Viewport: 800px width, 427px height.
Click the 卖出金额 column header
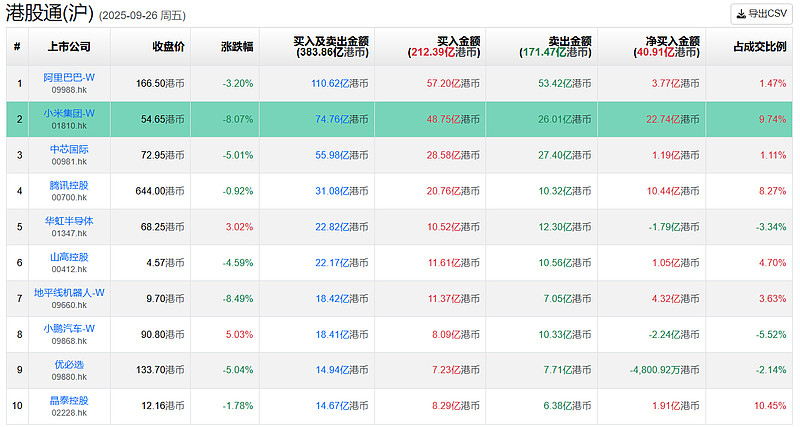tap(555, 46)
